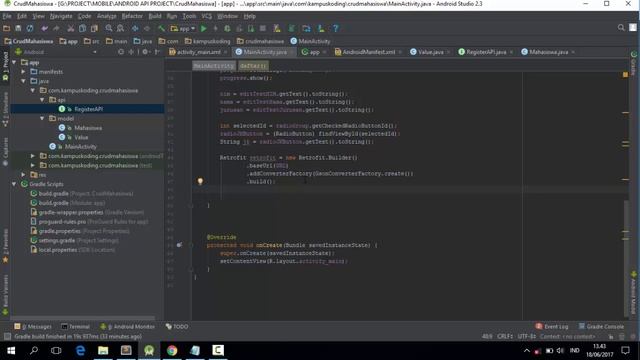Collapse the model package

pos(42,118)
